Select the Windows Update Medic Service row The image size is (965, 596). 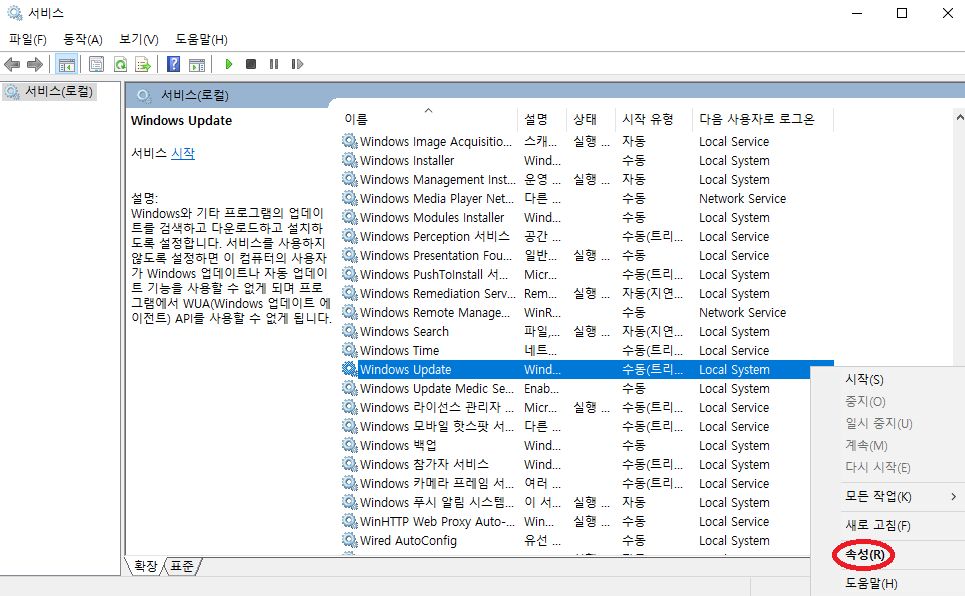coord(587,389)
